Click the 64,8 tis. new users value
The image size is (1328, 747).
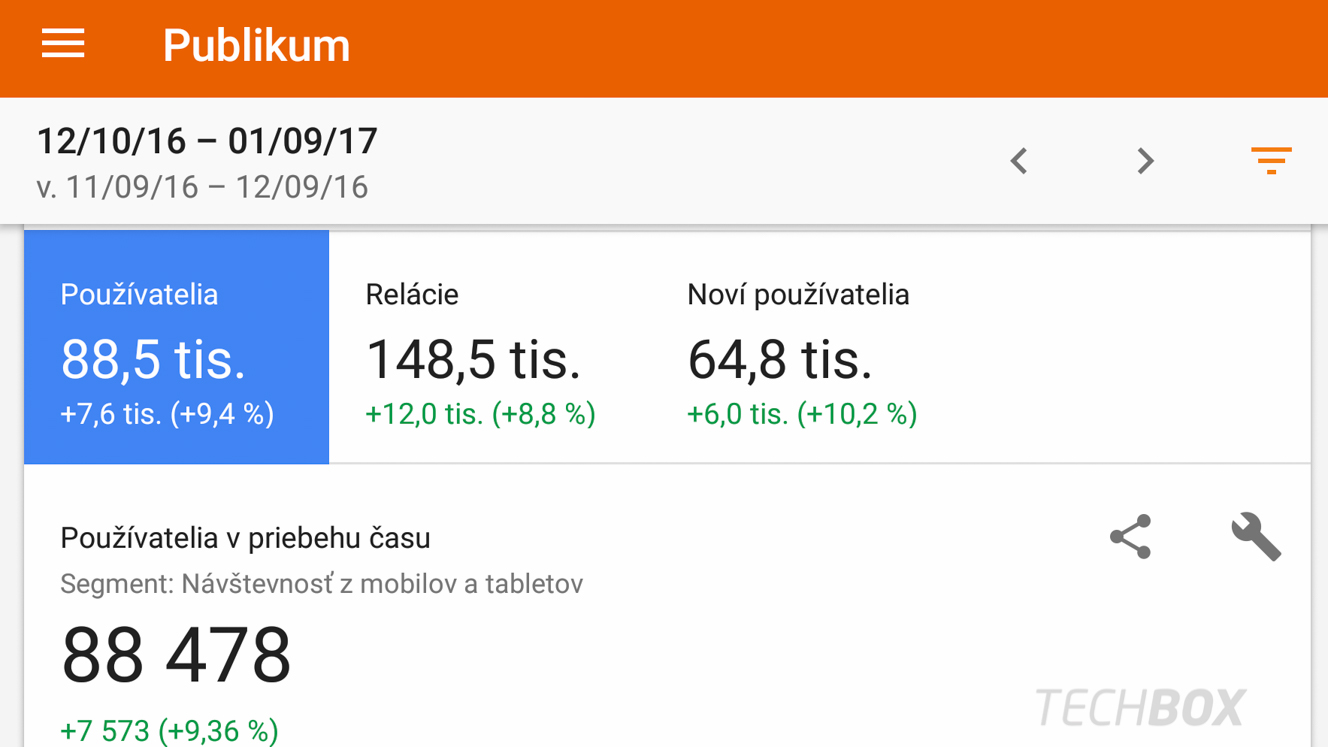coord(780,359)
